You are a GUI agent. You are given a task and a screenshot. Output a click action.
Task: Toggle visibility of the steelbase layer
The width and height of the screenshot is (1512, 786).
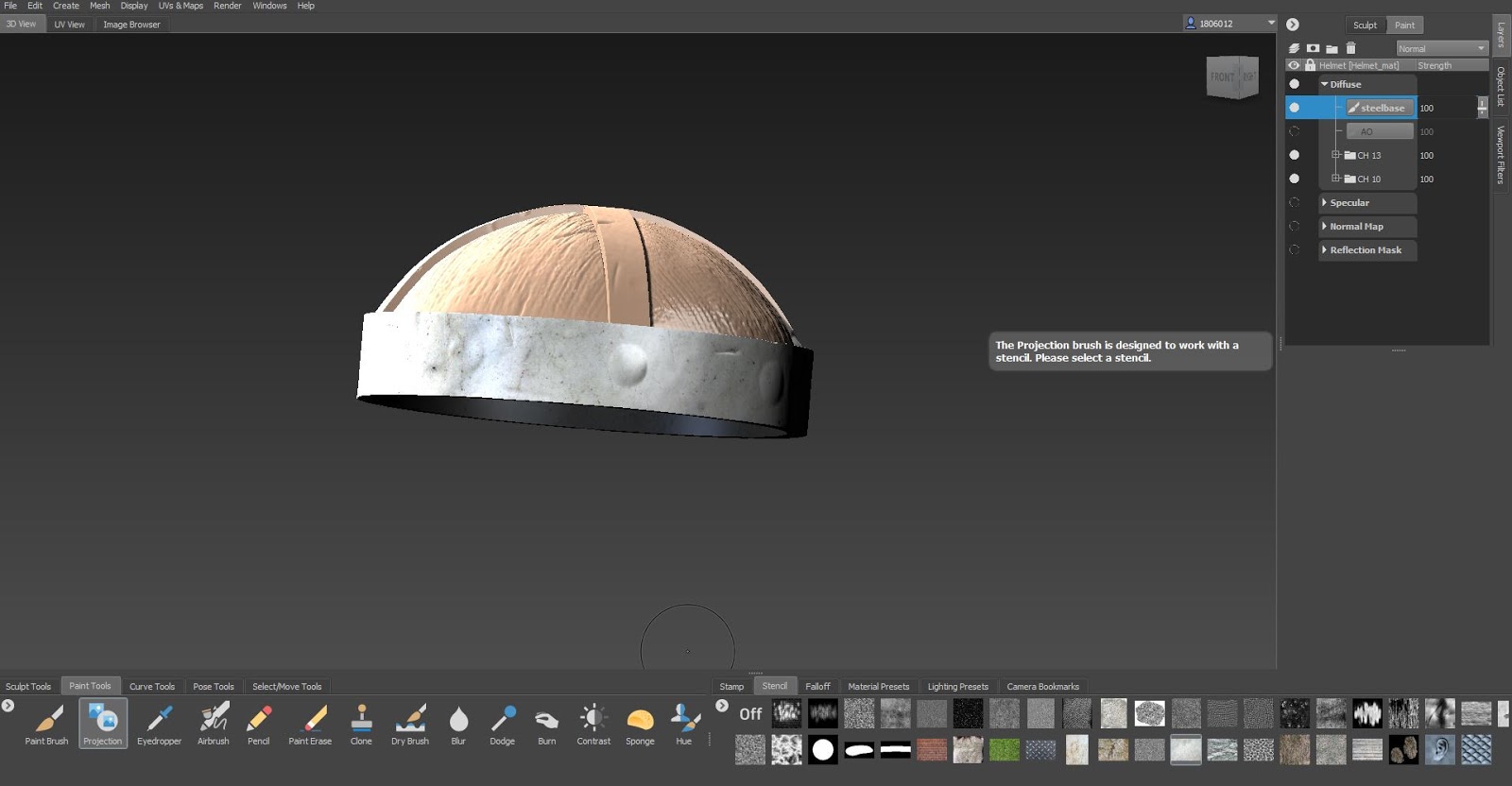tap(1294, 108)
